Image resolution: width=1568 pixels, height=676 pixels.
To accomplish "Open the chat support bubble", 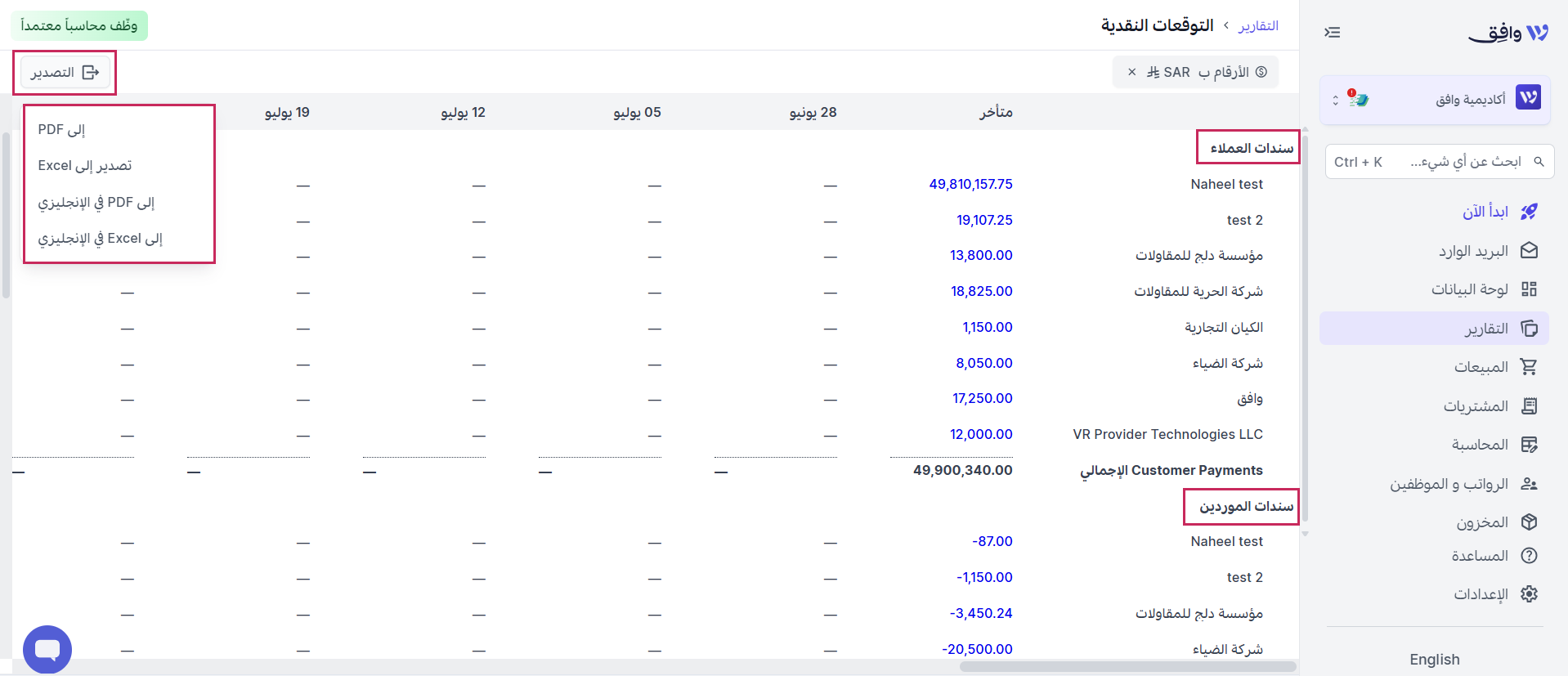I will 47,650.
